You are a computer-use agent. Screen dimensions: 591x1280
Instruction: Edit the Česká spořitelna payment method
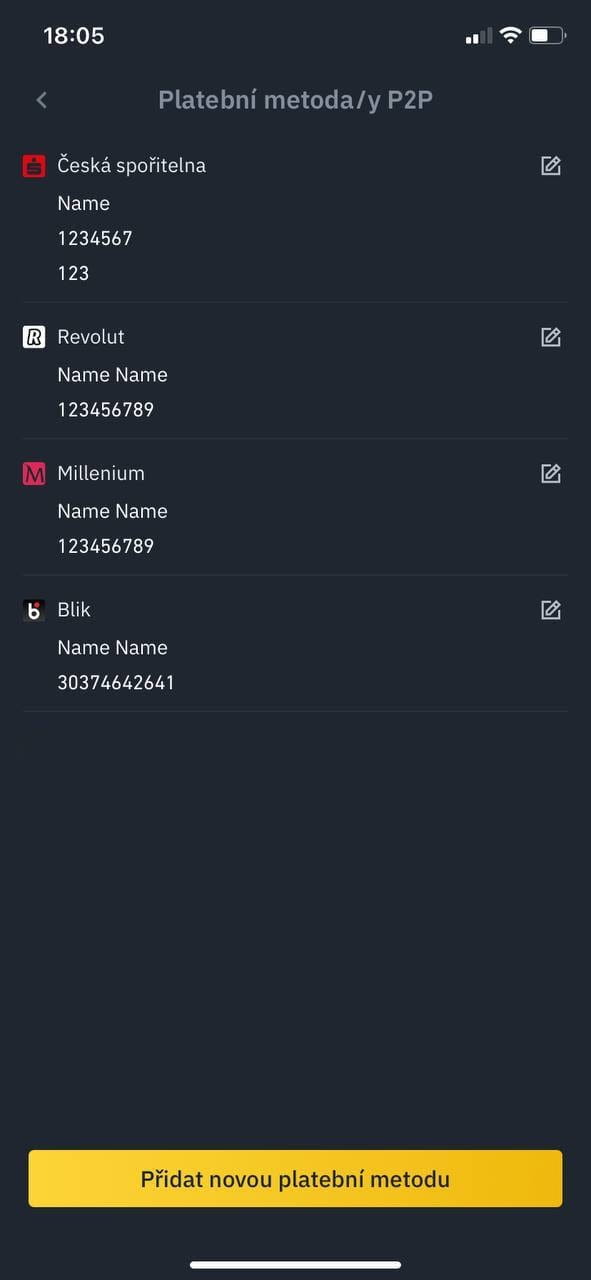pyautogui.click(x=551, y=166)
